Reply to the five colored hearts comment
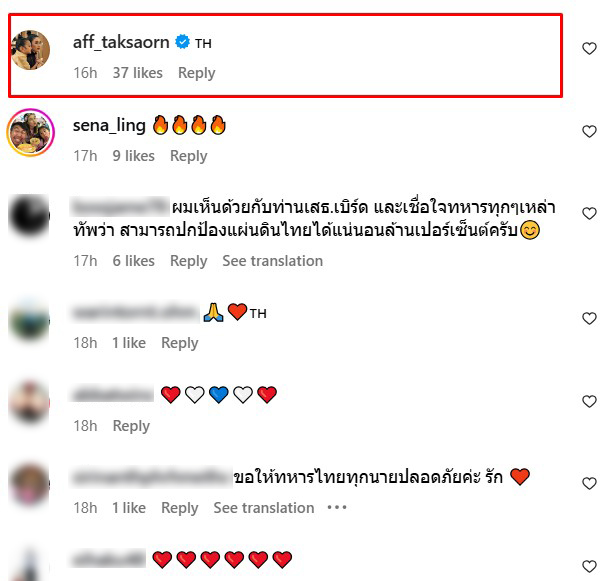Image resolution: width=606 pixels, height=581 pixels. [x=131, y=426]
